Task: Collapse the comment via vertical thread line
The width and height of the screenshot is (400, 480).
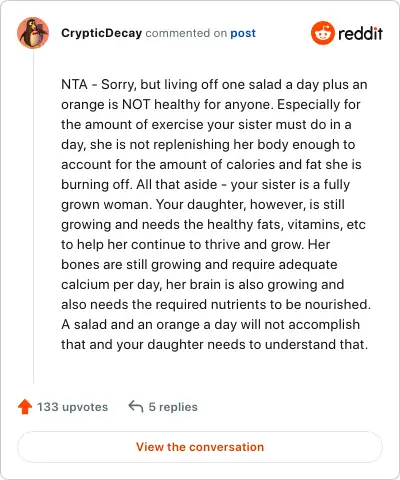Action: pos(33,217)
